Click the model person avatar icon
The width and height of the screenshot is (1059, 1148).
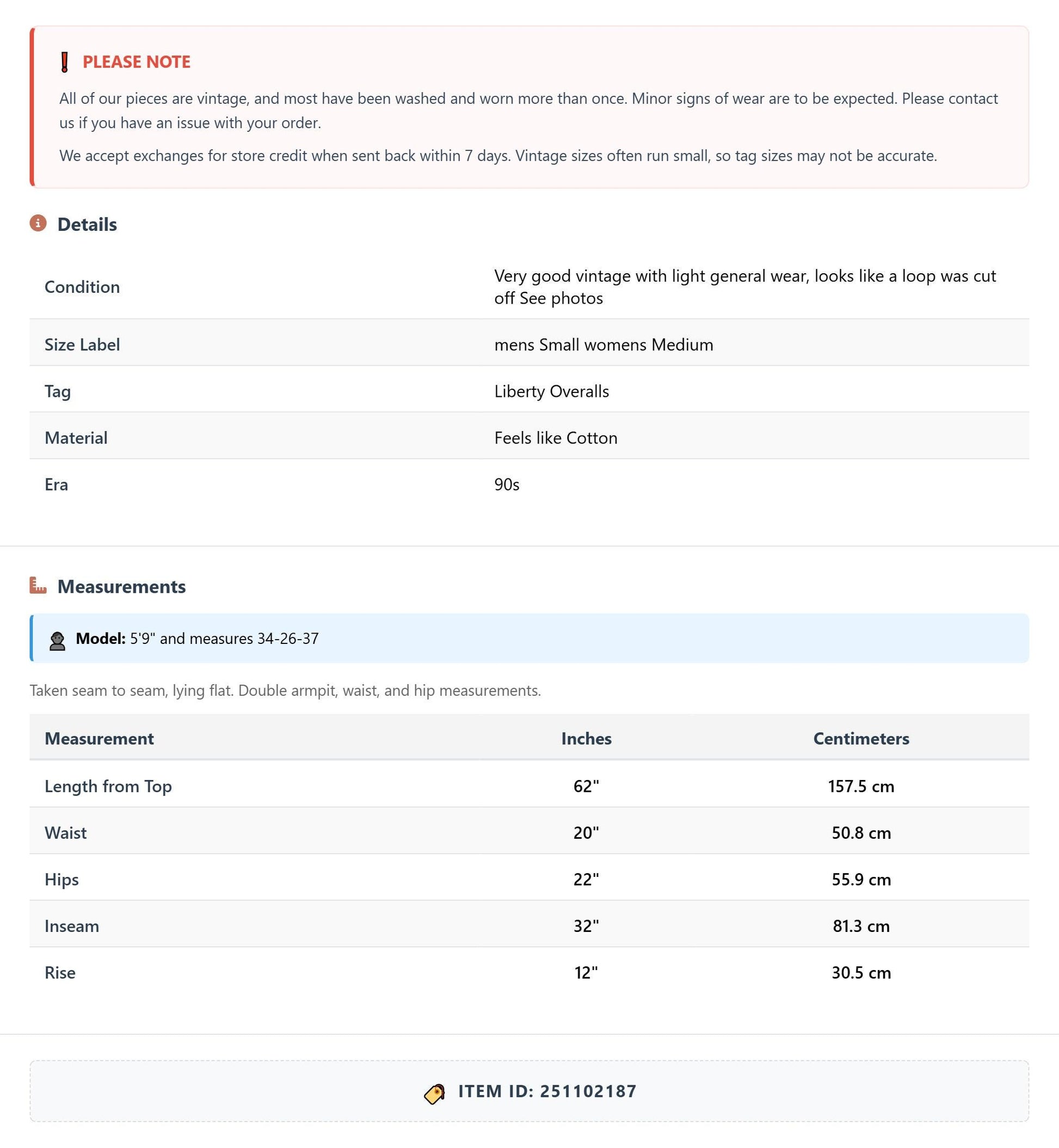tap(57, 641)
